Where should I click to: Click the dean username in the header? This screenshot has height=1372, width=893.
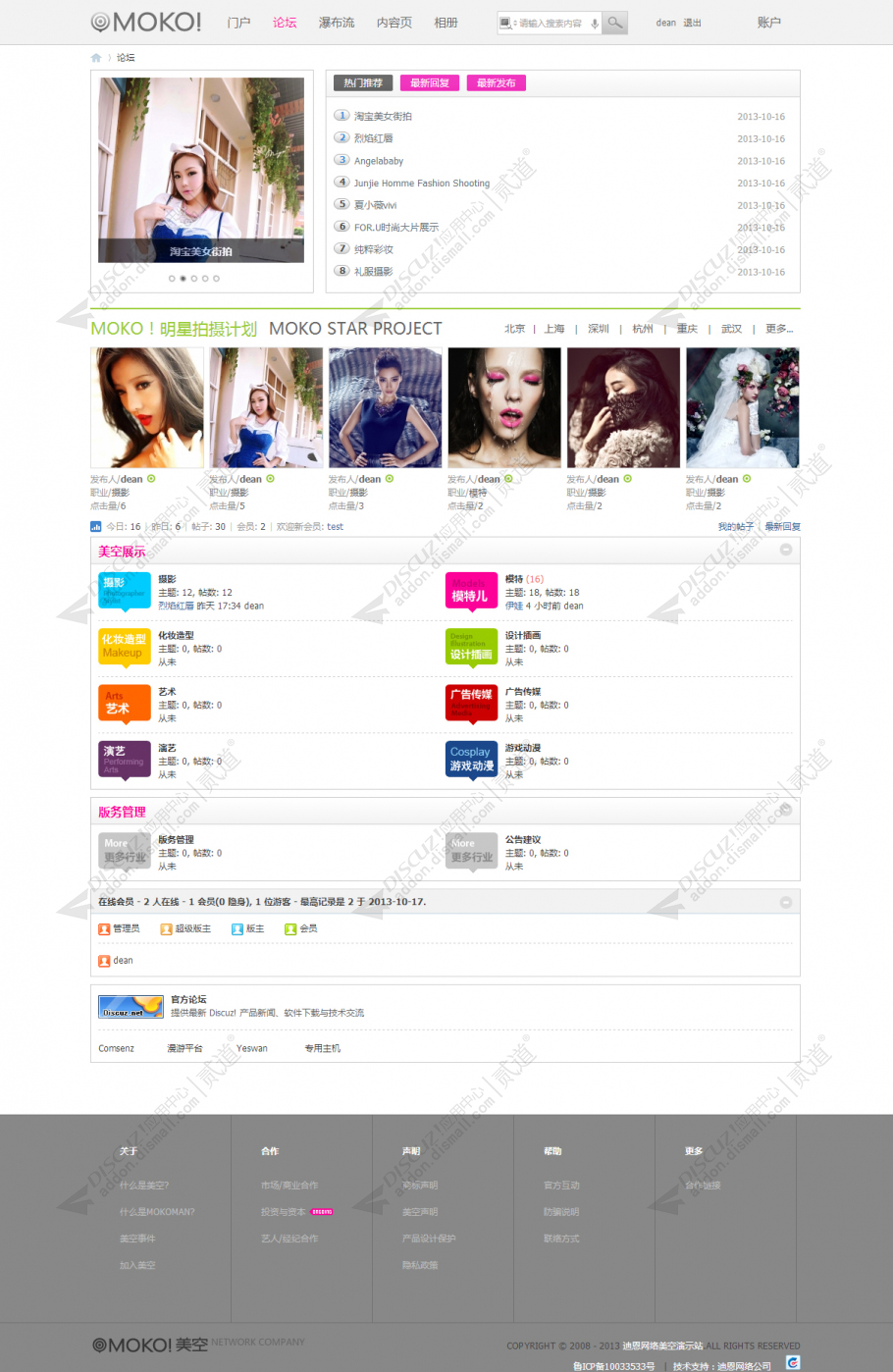coord(666,23)
